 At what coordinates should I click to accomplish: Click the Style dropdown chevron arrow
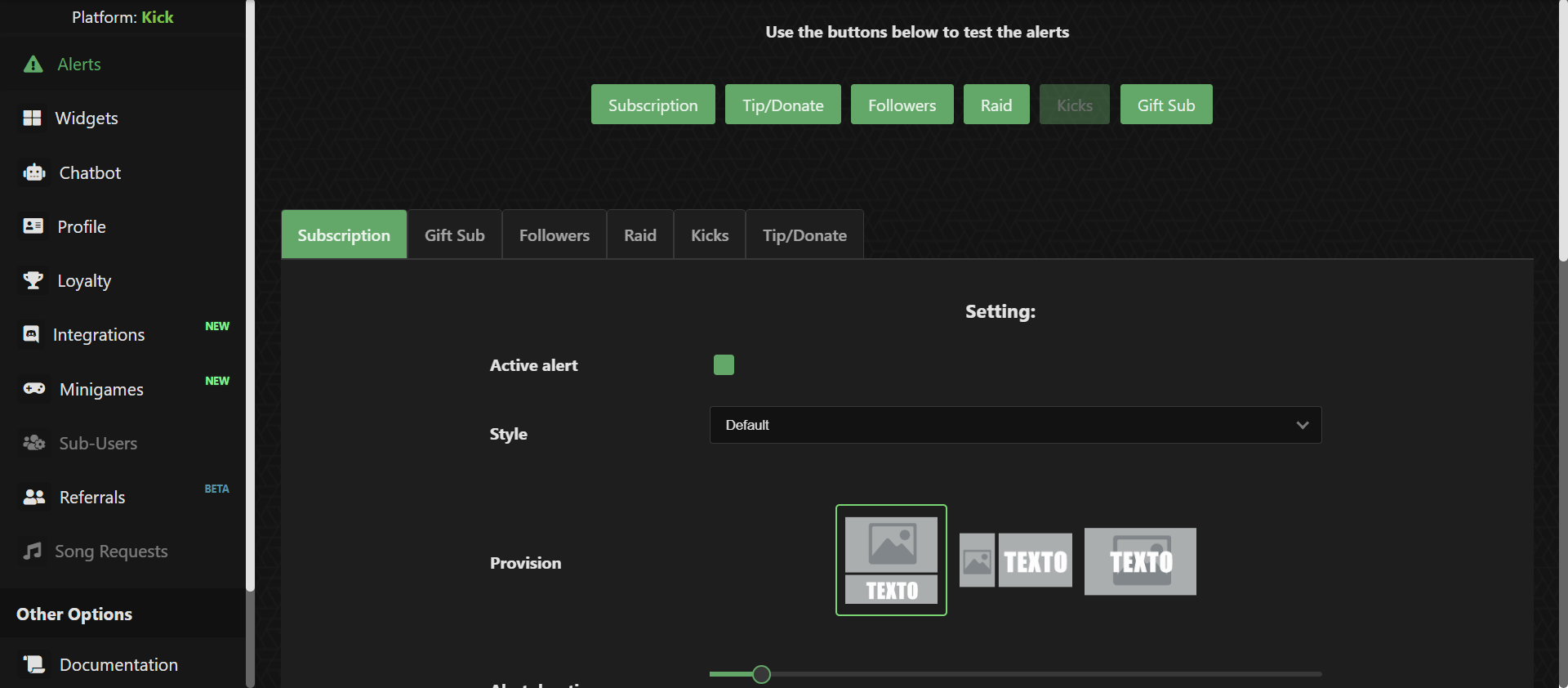pos(1302,425)
